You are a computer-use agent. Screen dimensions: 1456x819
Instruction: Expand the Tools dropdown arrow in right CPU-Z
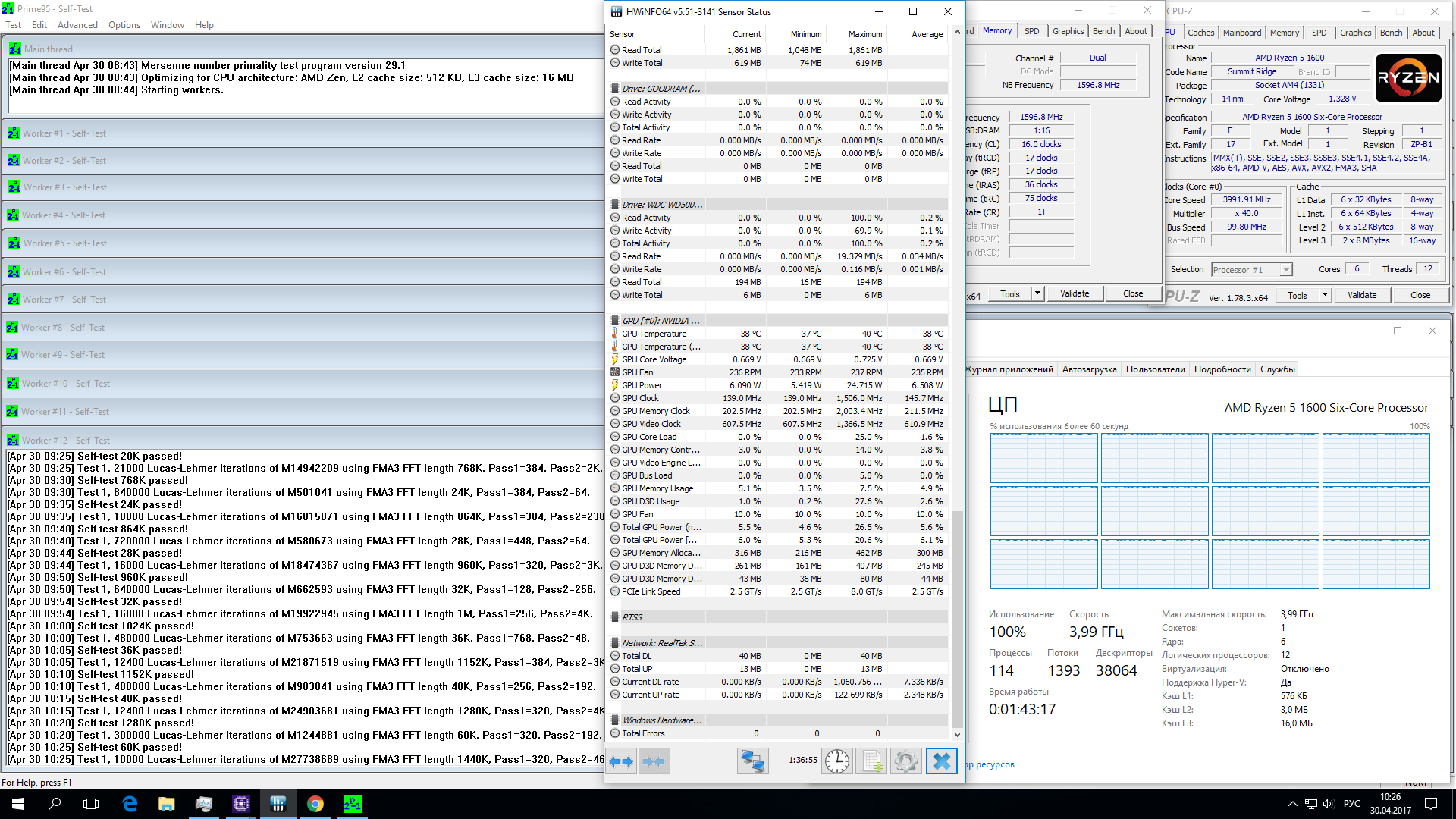[x=1325, y=295]
